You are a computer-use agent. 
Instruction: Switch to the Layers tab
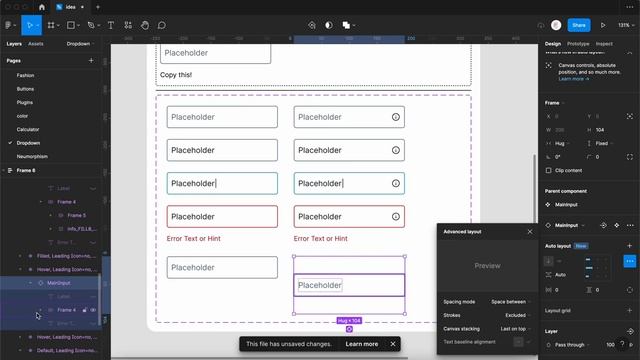(x=14, y=44)
